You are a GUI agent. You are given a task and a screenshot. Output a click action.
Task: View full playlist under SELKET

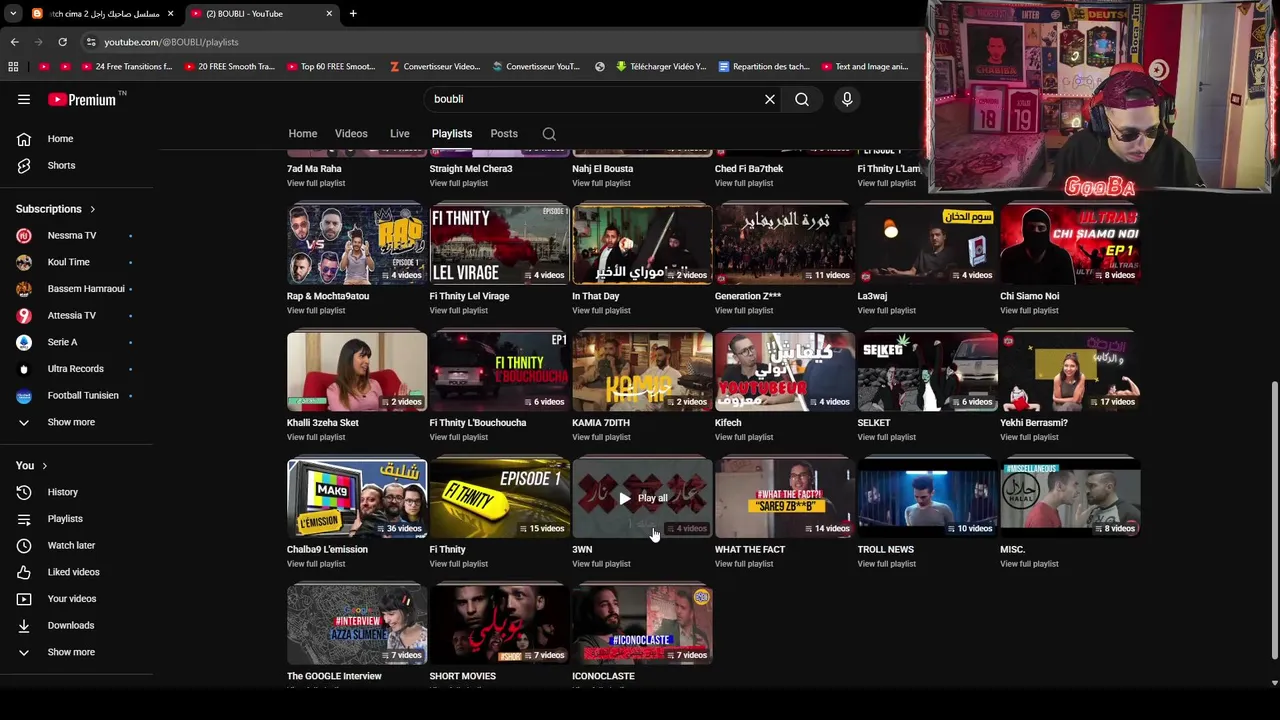pos(887,437)
